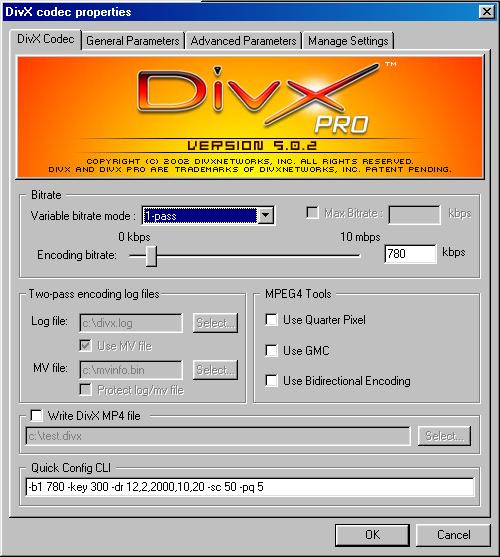
Task: Select the 1-pass bitrate mode text
Action: click(161, 216)
